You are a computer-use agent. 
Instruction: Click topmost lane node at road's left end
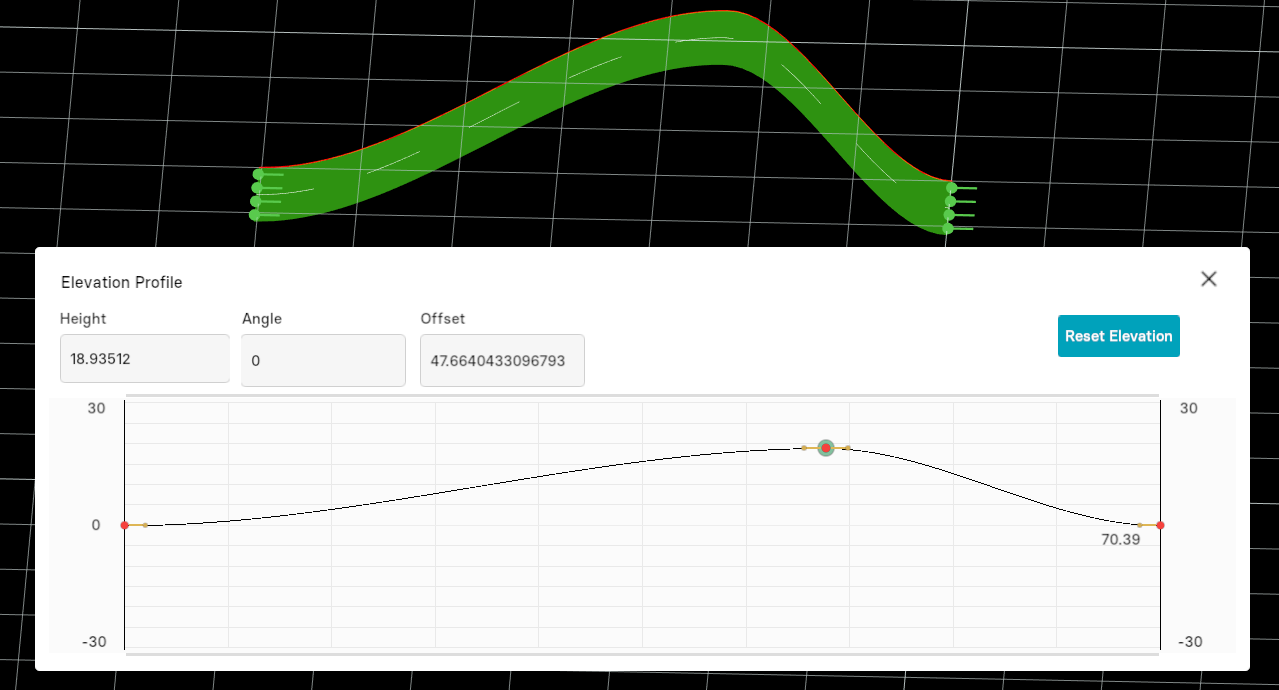coord(258,174)
